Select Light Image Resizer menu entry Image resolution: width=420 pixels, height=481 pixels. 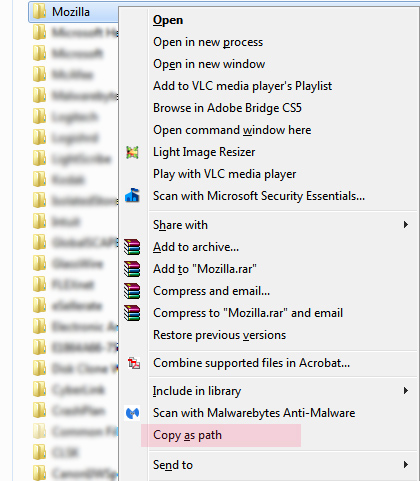tap(204, 152)
